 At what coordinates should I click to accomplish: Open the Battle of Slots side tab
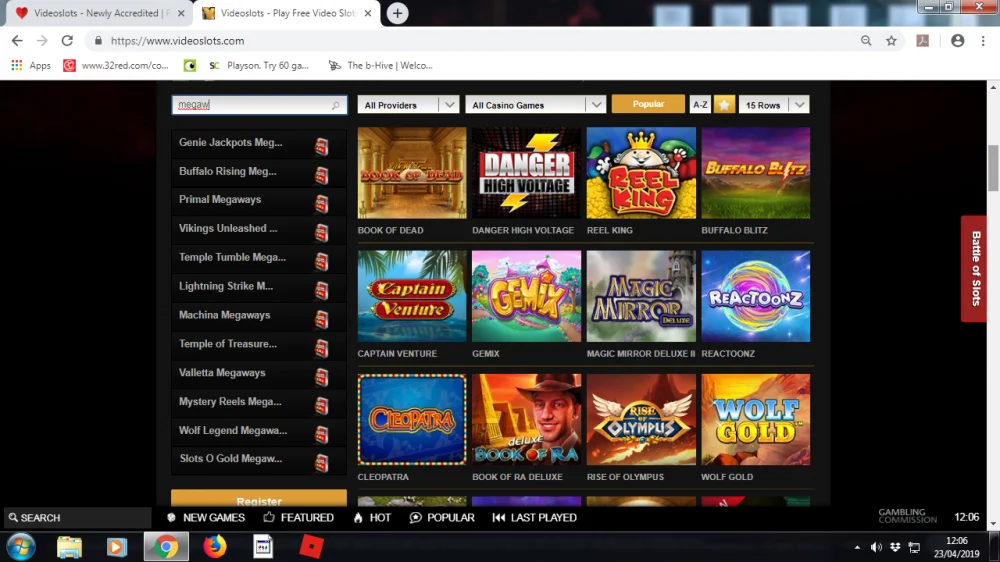tap(974, 269)
